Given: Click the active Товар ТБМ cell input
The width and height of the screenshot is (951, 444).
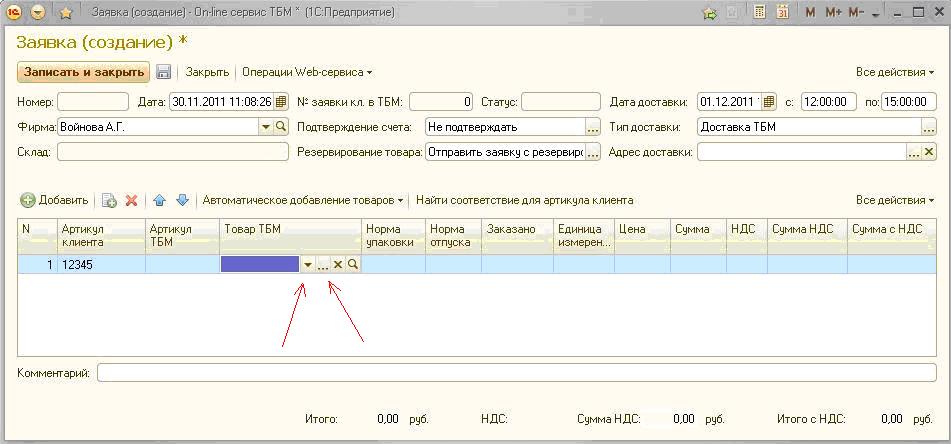Looking at the screenshot, I should (x=260, y=264).
